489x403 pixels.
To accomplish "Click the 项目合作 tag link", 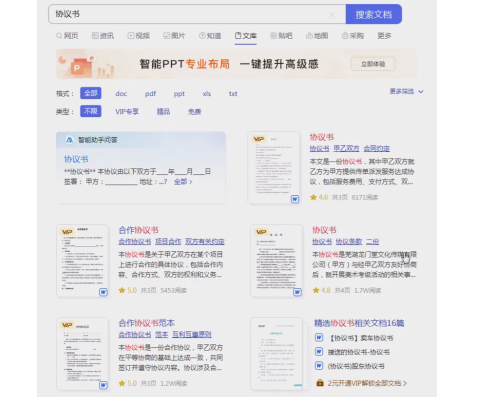I will point(168,241).
